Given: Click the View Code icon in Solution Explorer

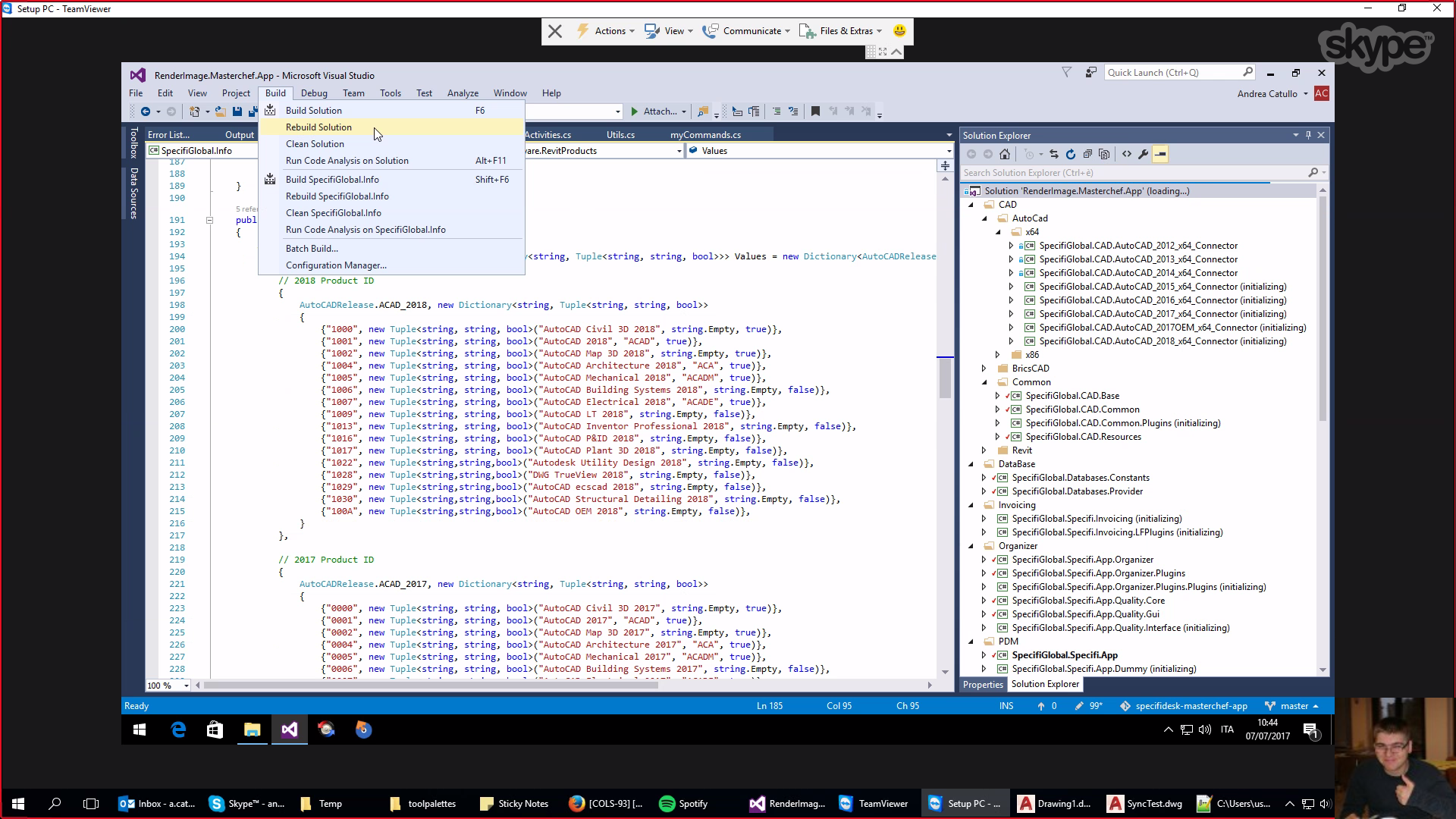Looking at the screenshot, I should click(1127, 154).
